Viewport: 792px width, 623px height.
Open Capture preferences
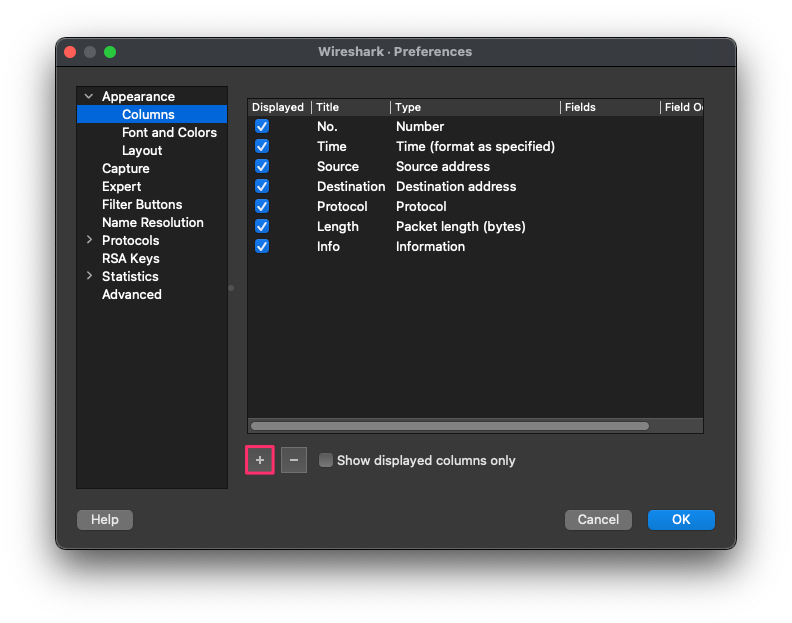[126, 168]
